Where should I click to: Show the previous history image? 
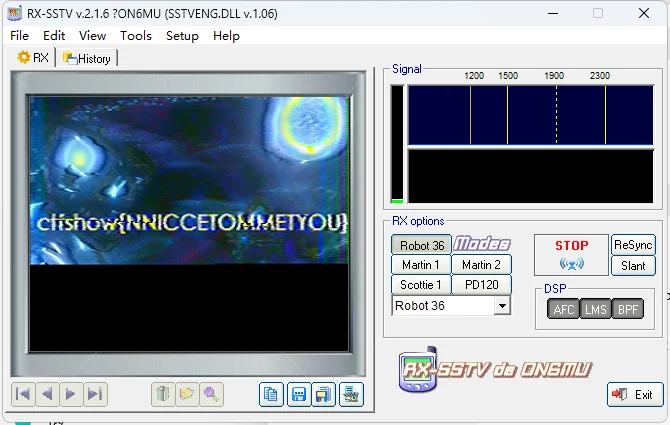pyautogui.click(x=46, y=395)
